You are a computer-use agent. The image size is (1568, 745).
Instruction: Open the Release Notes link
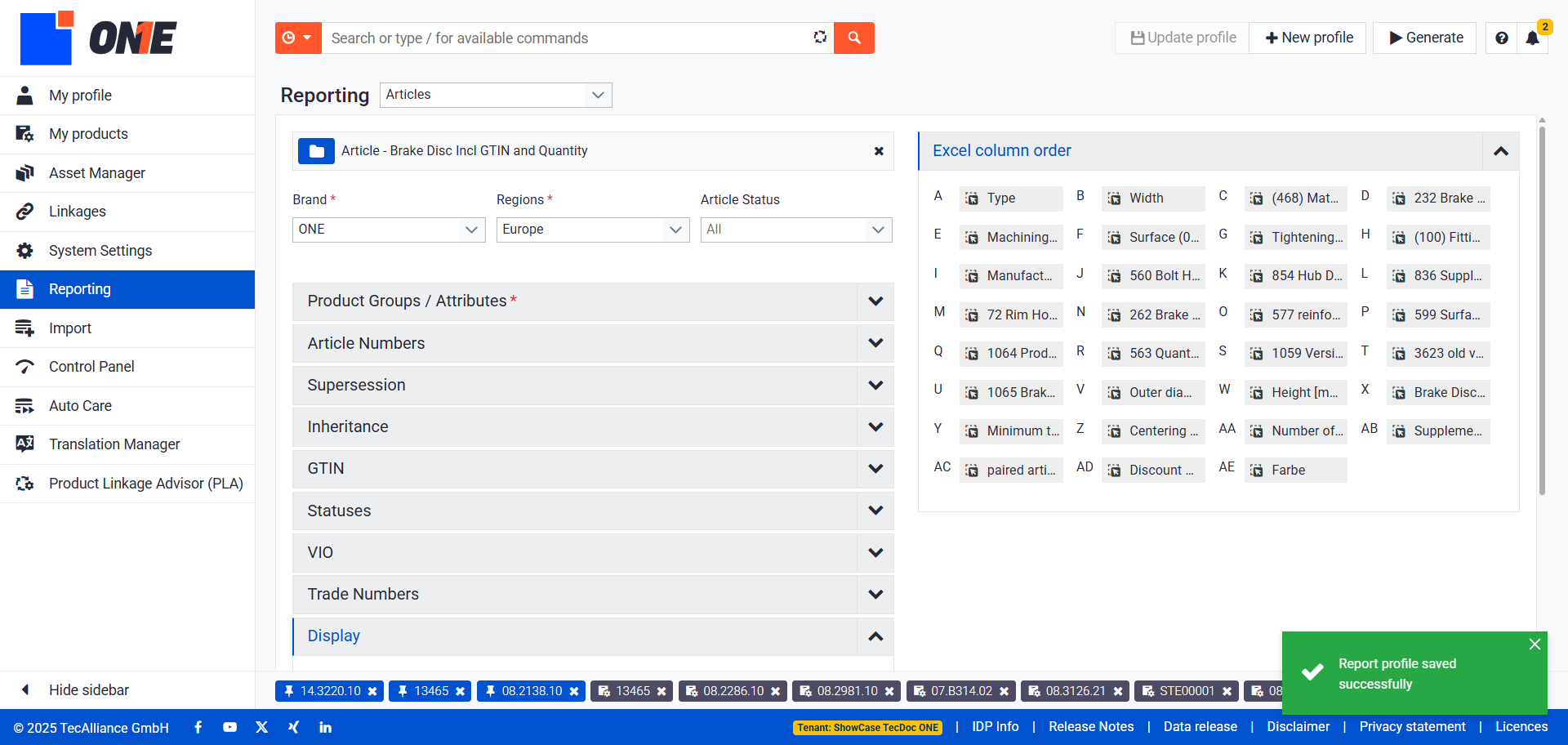1091,727
